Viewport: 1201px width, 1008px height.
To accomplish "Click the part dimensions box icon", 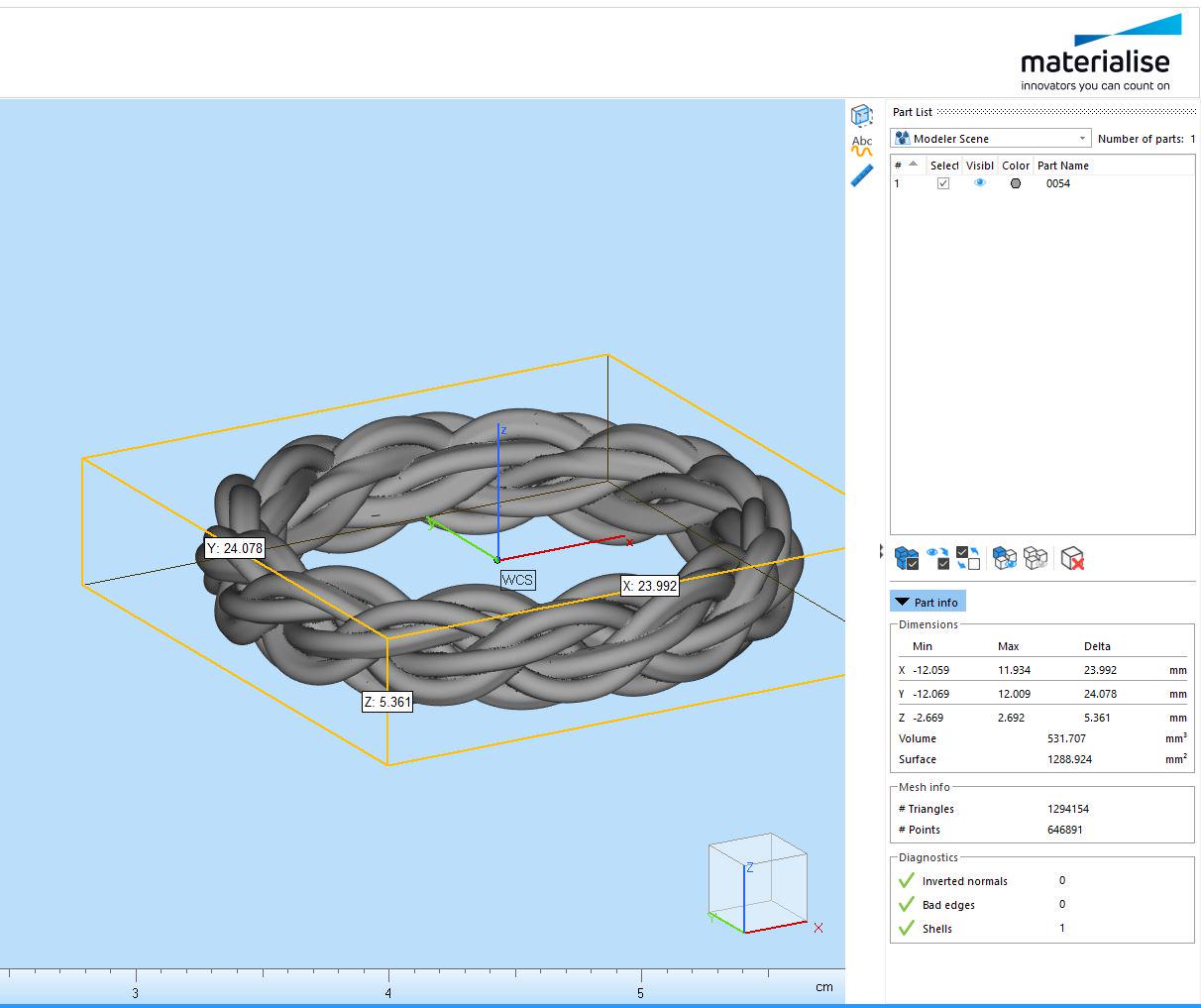I will [x=862, y=115].
